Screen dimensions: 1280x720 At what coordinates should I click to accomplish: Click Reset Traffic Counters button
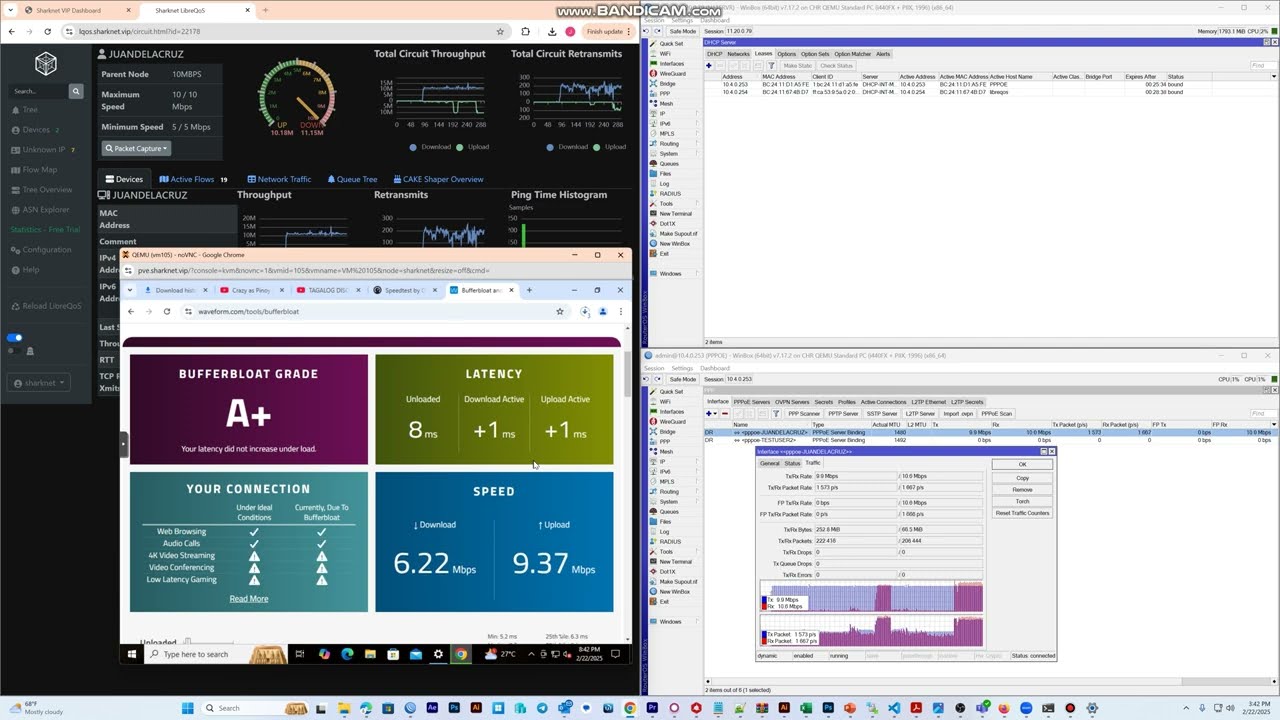pos(1022,513)
